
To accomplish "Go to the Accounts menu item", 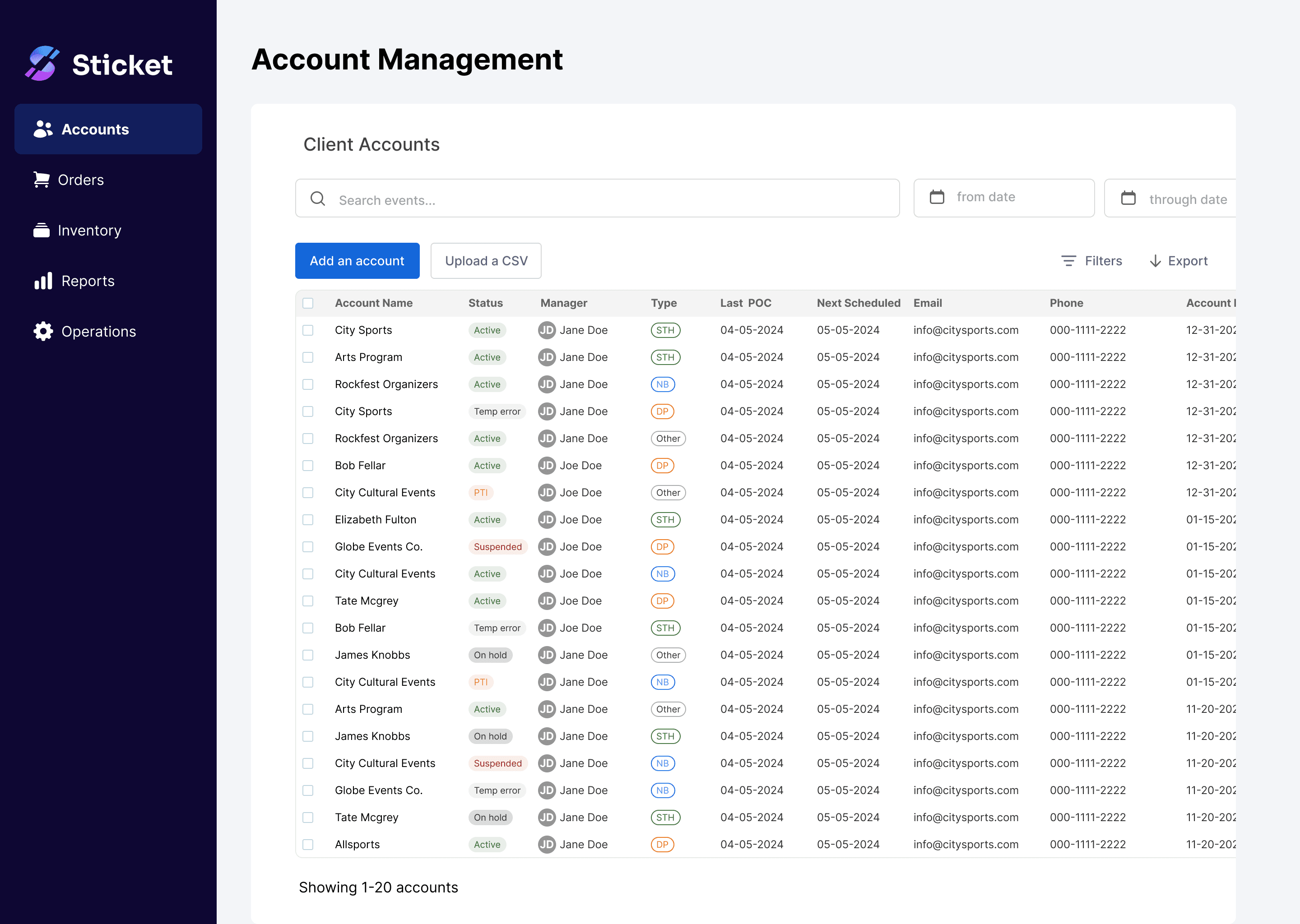I will tap(108, 129).
